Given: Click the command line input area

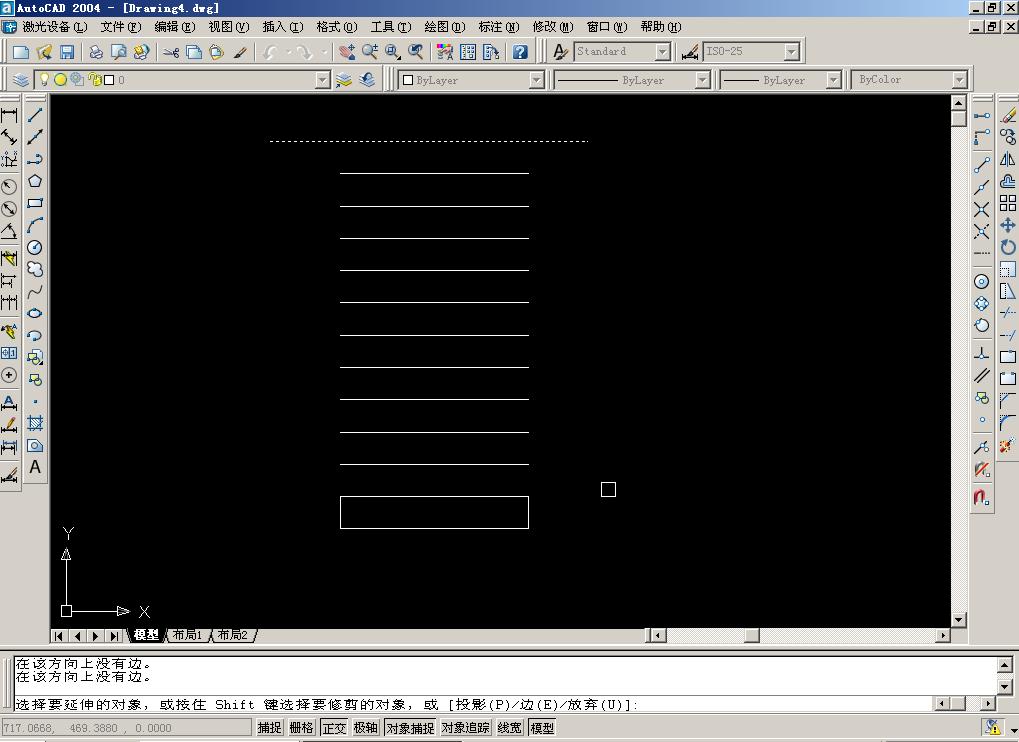Looking at the screenshot, I should click(473, 704).
